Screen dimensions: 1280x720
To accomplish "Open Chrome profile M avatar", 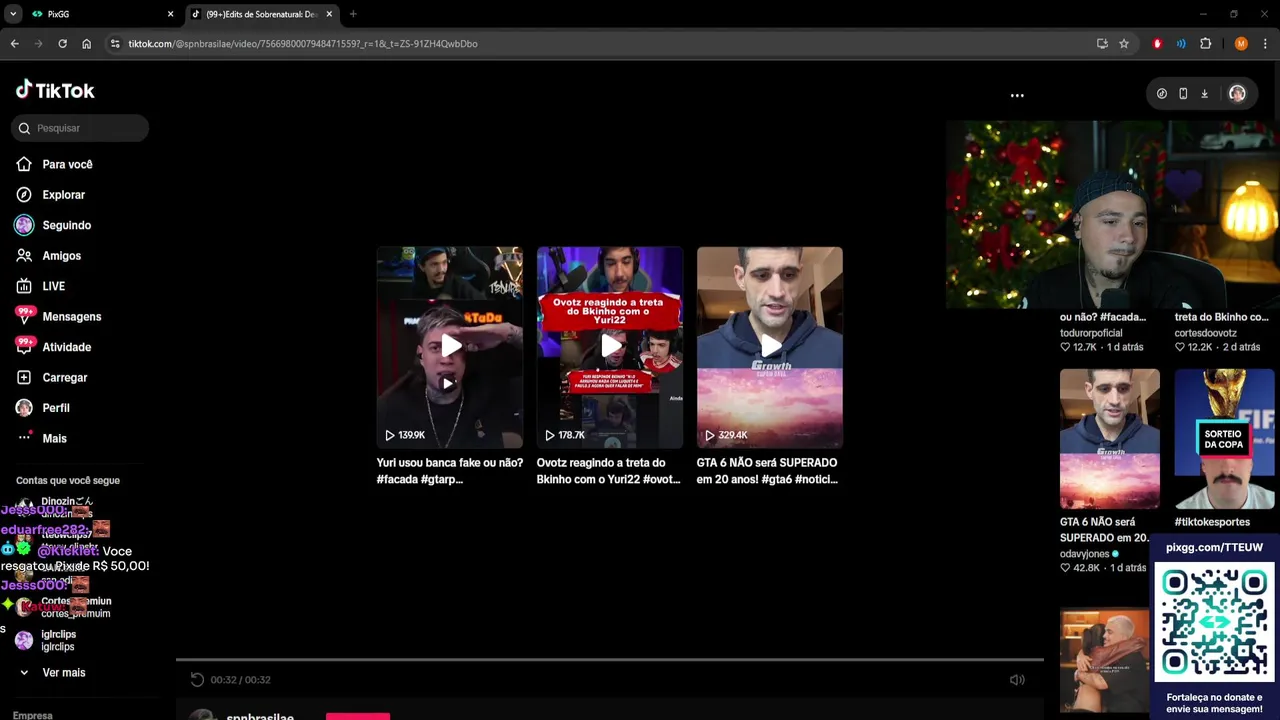I will 1241,44.
